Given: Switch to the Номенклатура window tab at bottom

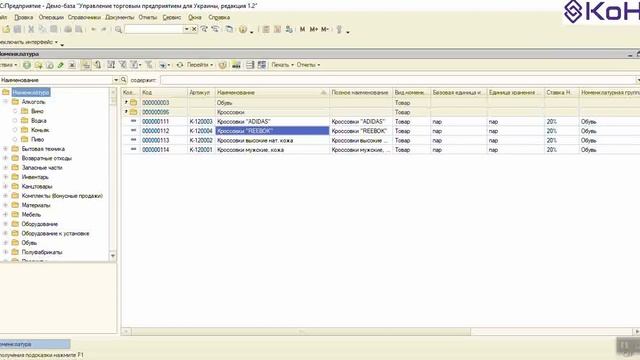Looking at the screenshot, I should pyautogui.click(x=35, y=344).
